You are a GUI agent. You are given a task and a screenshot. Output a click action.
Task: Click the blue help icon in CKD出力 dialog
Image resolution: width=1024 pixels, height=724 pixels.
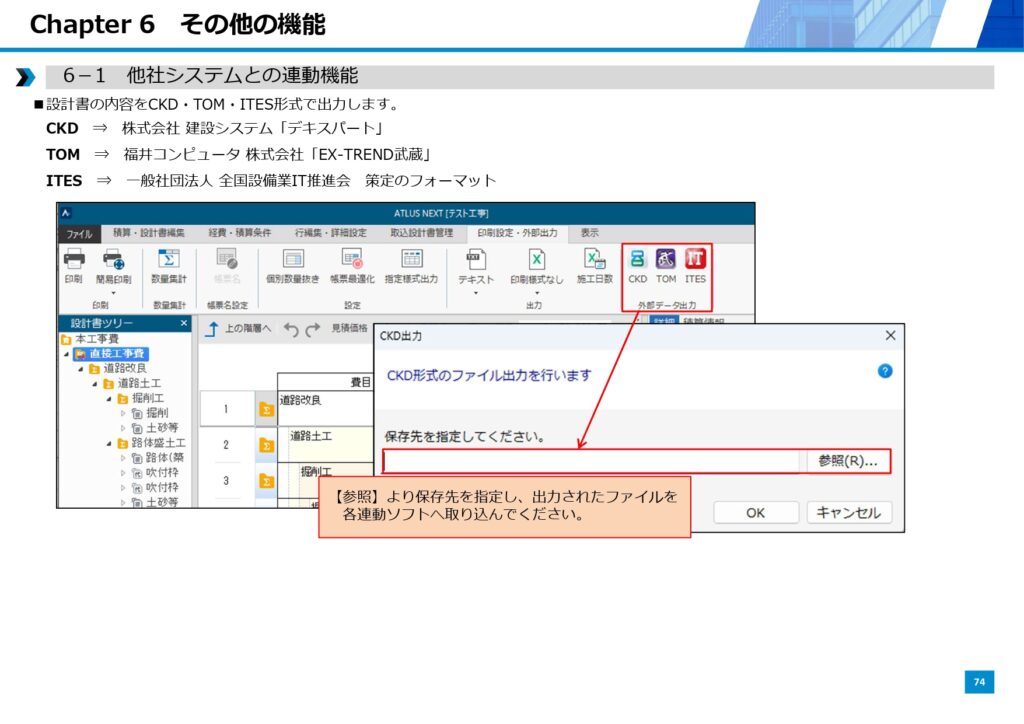(x=884, y=371)
